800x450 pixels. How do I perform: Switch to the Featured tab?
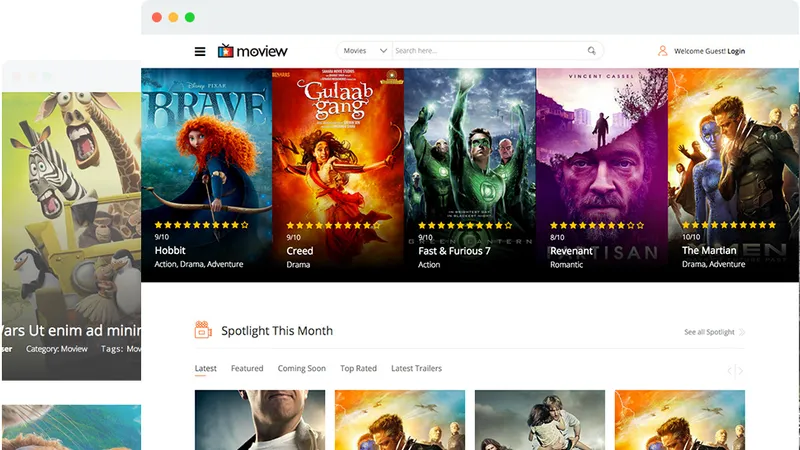[x=247, y=368]
